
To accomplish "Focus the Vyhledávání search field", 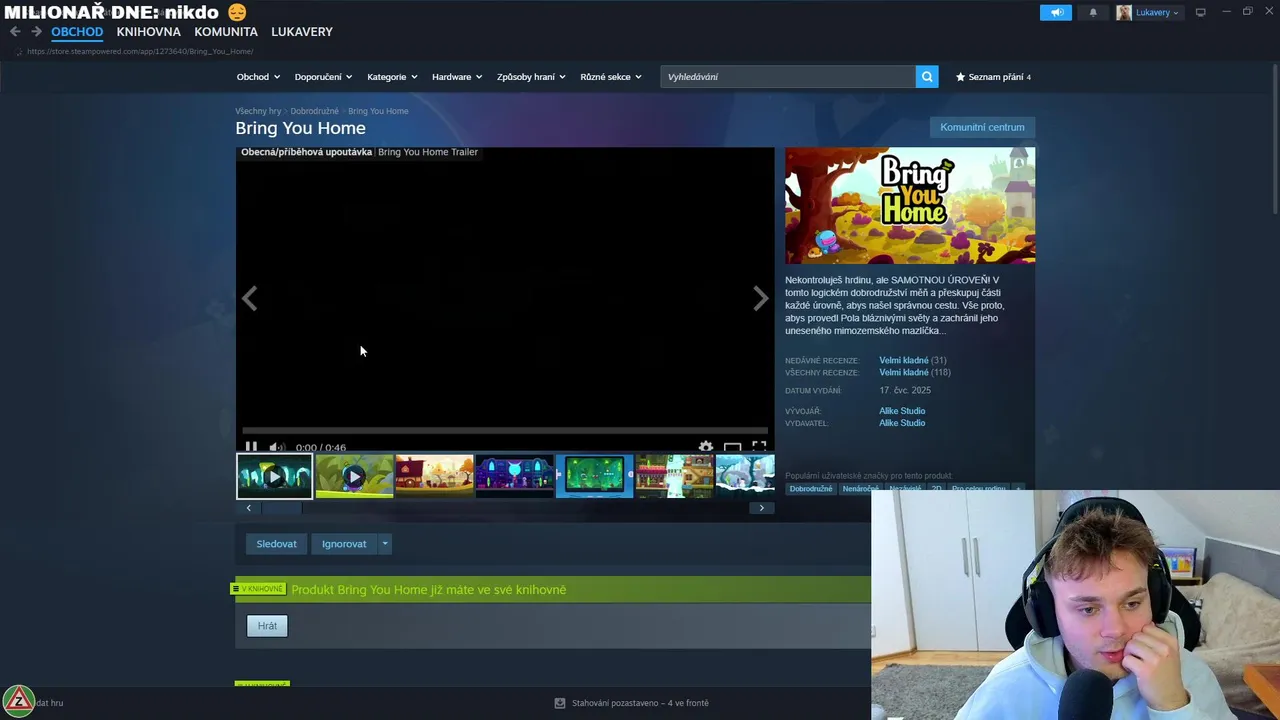I will click(x=788, y=77).
